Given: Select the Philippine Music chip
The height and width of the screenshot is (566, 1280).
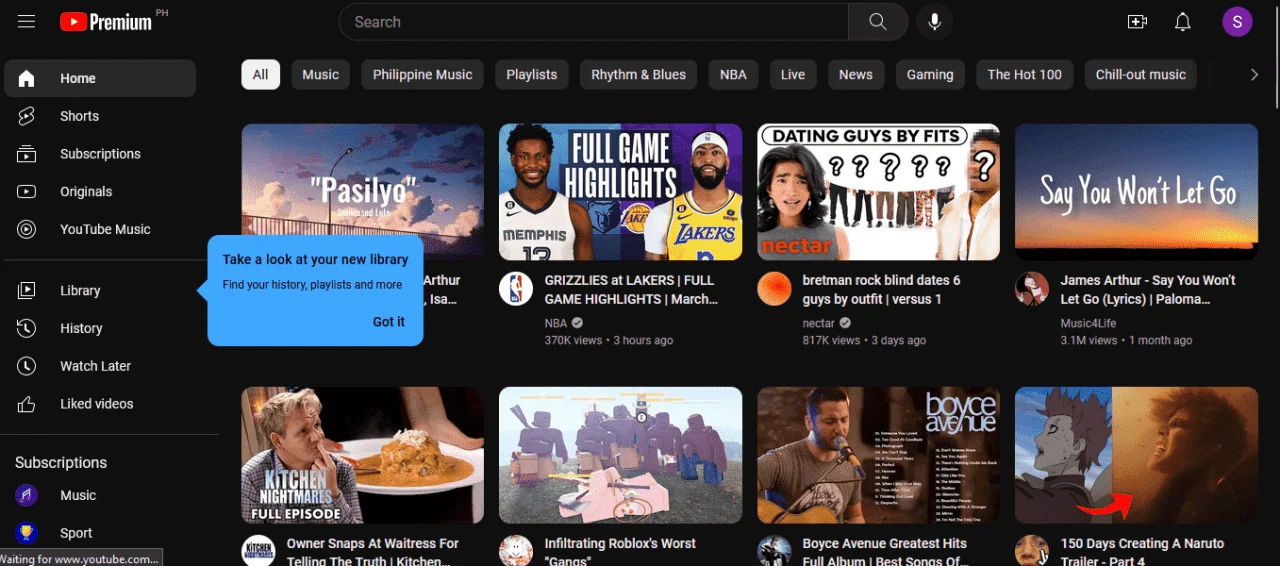Looking at the screenshot, I should coord(423,74).
